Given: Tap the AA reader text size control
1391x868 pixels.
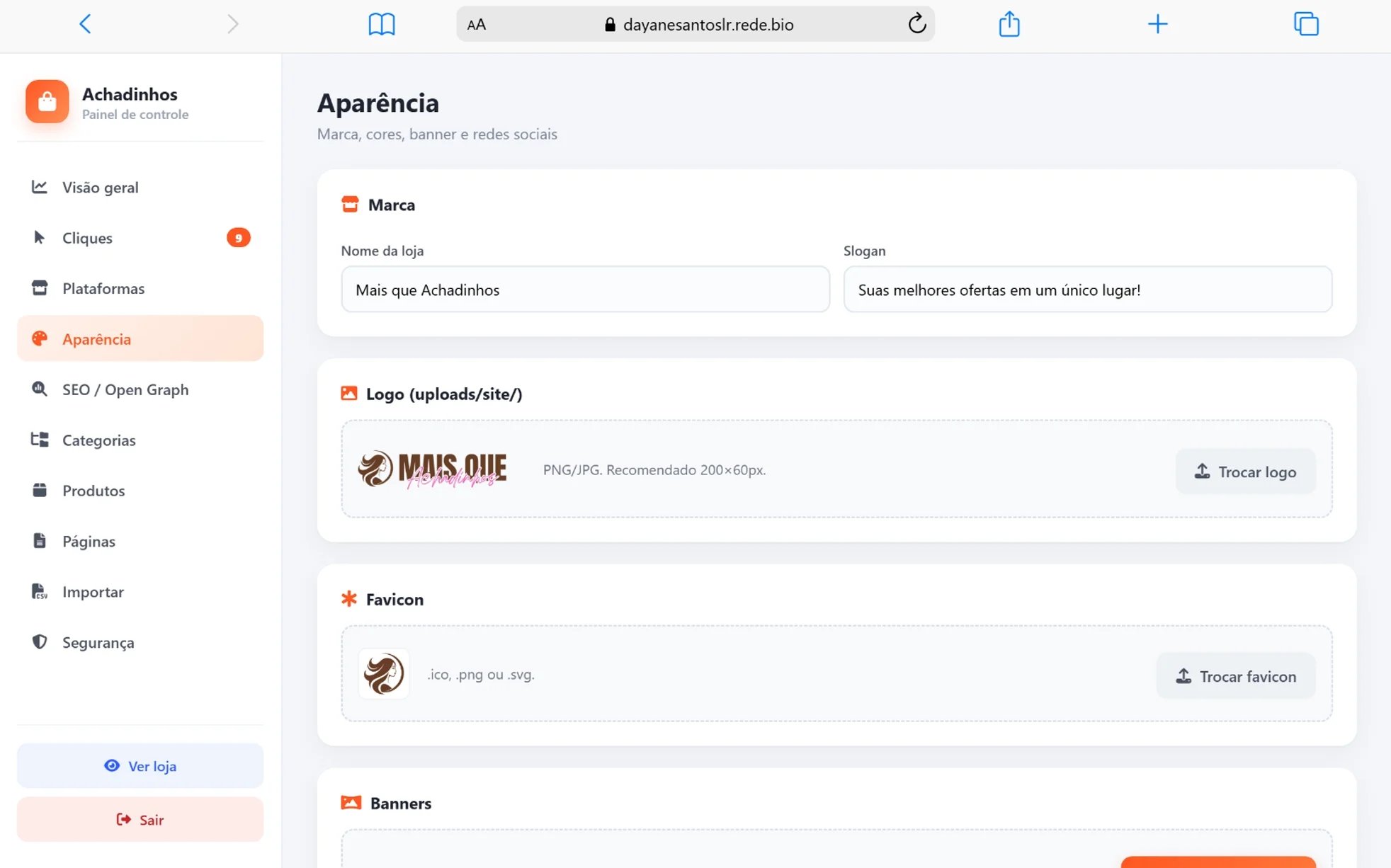Looking at the screenshot, I should tap(477, 25).
